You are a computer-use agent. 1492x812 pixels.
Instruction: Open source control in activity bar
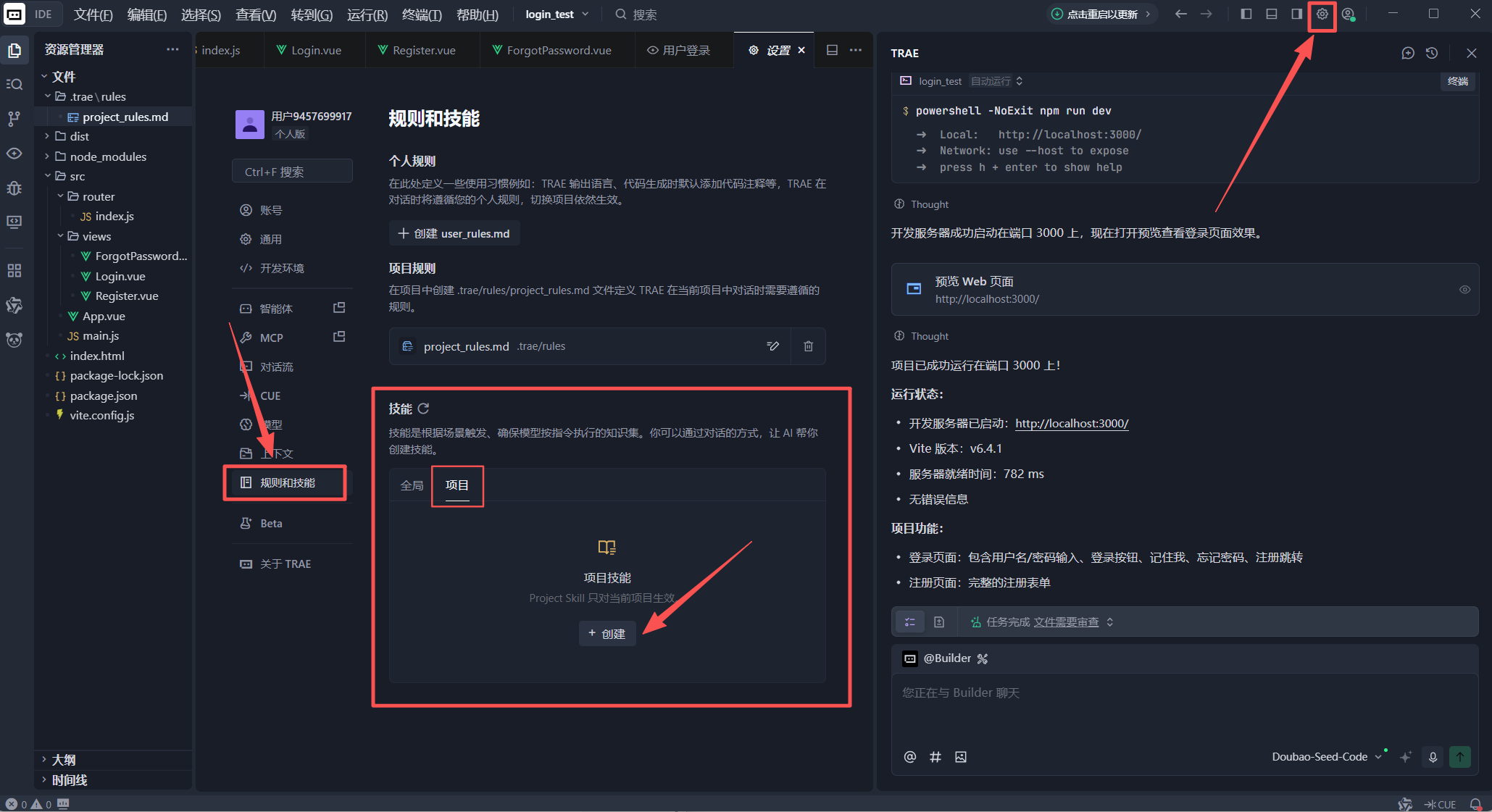pos(14,119)
